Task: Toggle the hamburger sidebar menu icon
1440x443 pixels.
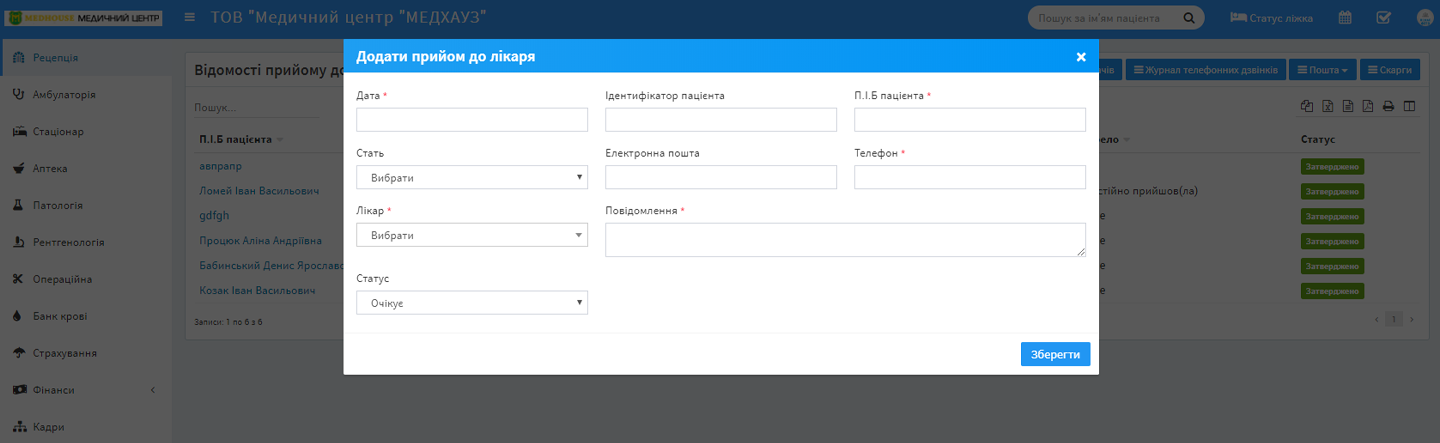Action: [190, 18]
